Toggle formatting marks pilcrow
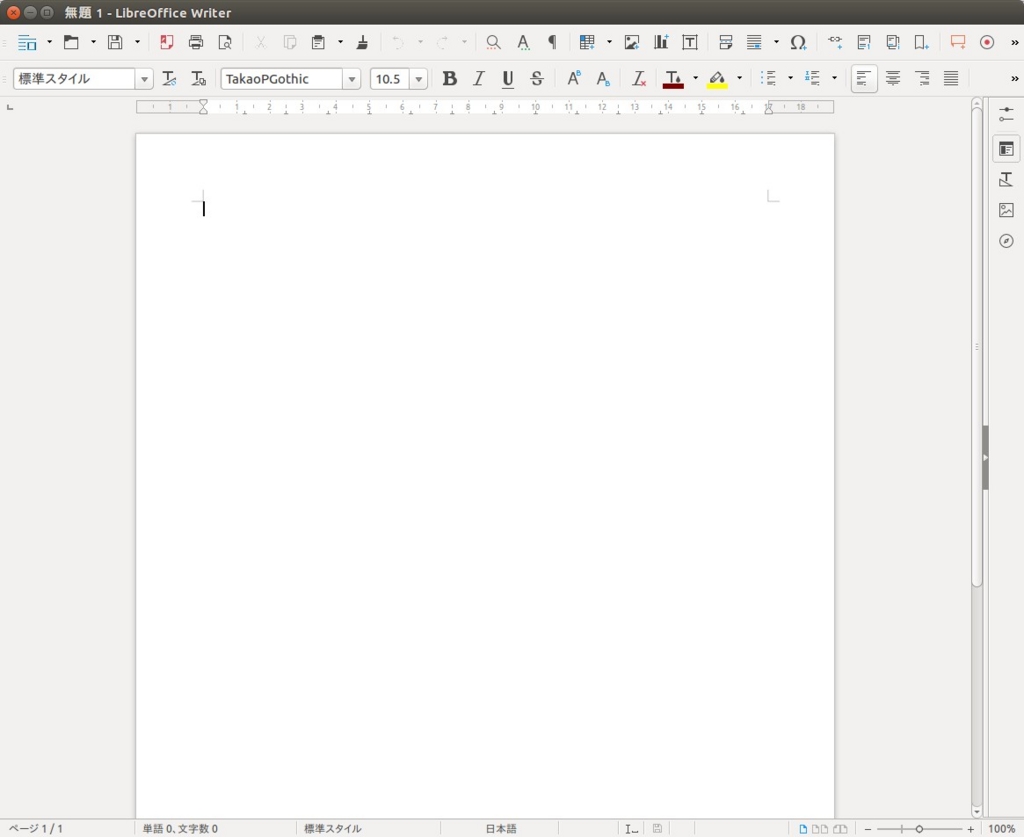1024x837 pixels. pyautogui.click(x=552, y=42)
